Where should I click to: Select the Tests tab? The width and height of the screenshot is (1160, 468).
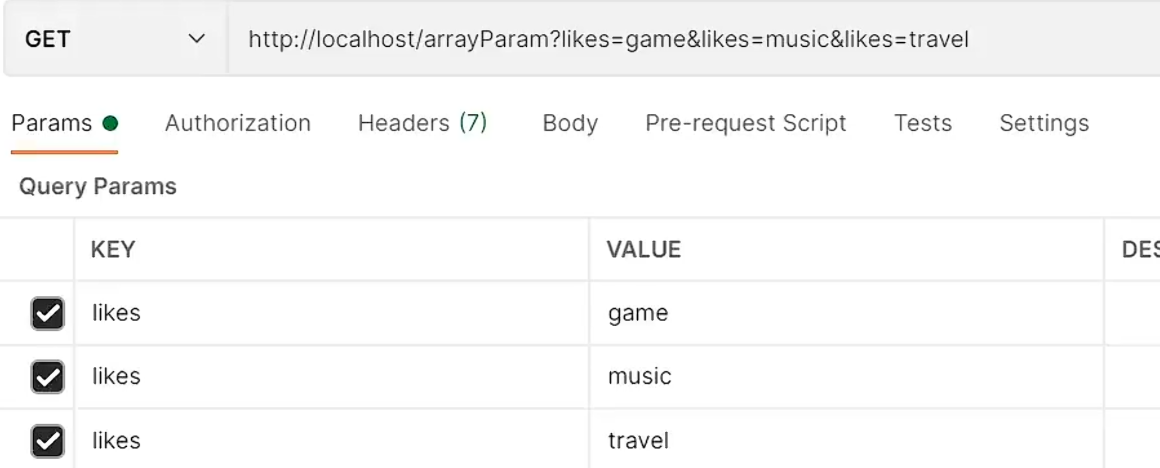[923, 123]
